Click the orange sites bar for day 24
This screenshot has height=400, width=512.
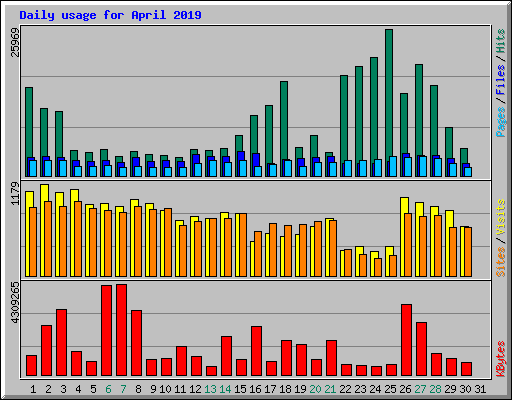[x=378, y=267]
